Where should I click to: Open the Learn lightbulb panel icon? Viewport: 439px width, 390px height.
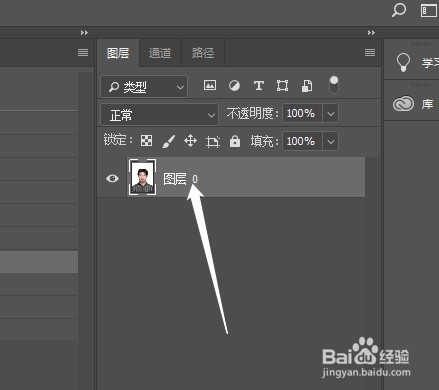tap(403, 62)
